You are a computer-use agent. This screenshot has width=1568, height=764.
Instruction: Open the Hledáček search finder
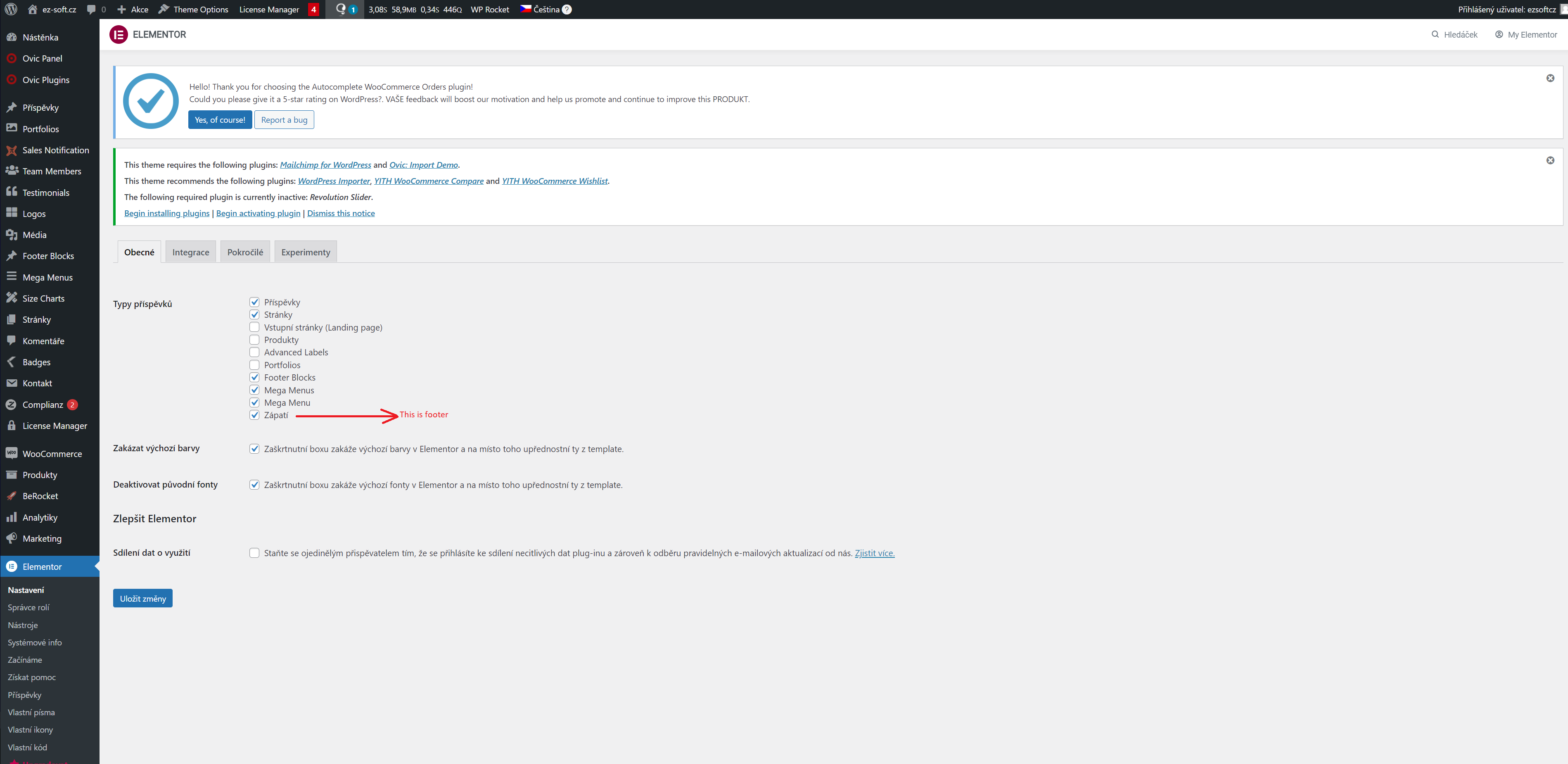point(1454,35)
